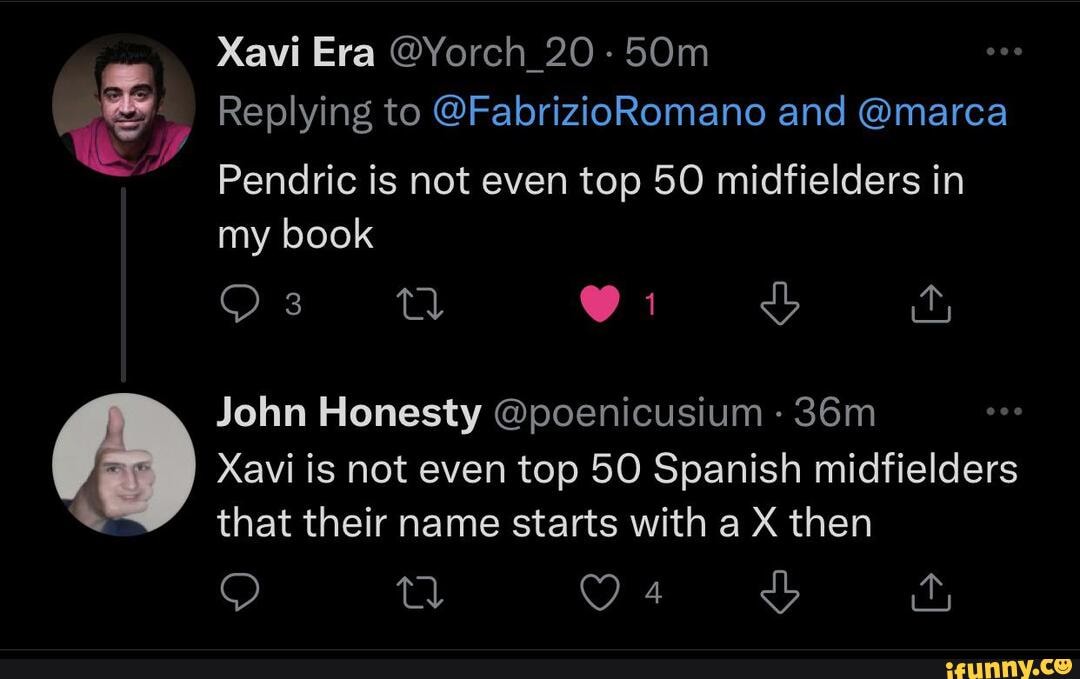Retweet John Honesty's tweet
Viewport: 1080px width, 679px height.
click(x=412, y=594)
